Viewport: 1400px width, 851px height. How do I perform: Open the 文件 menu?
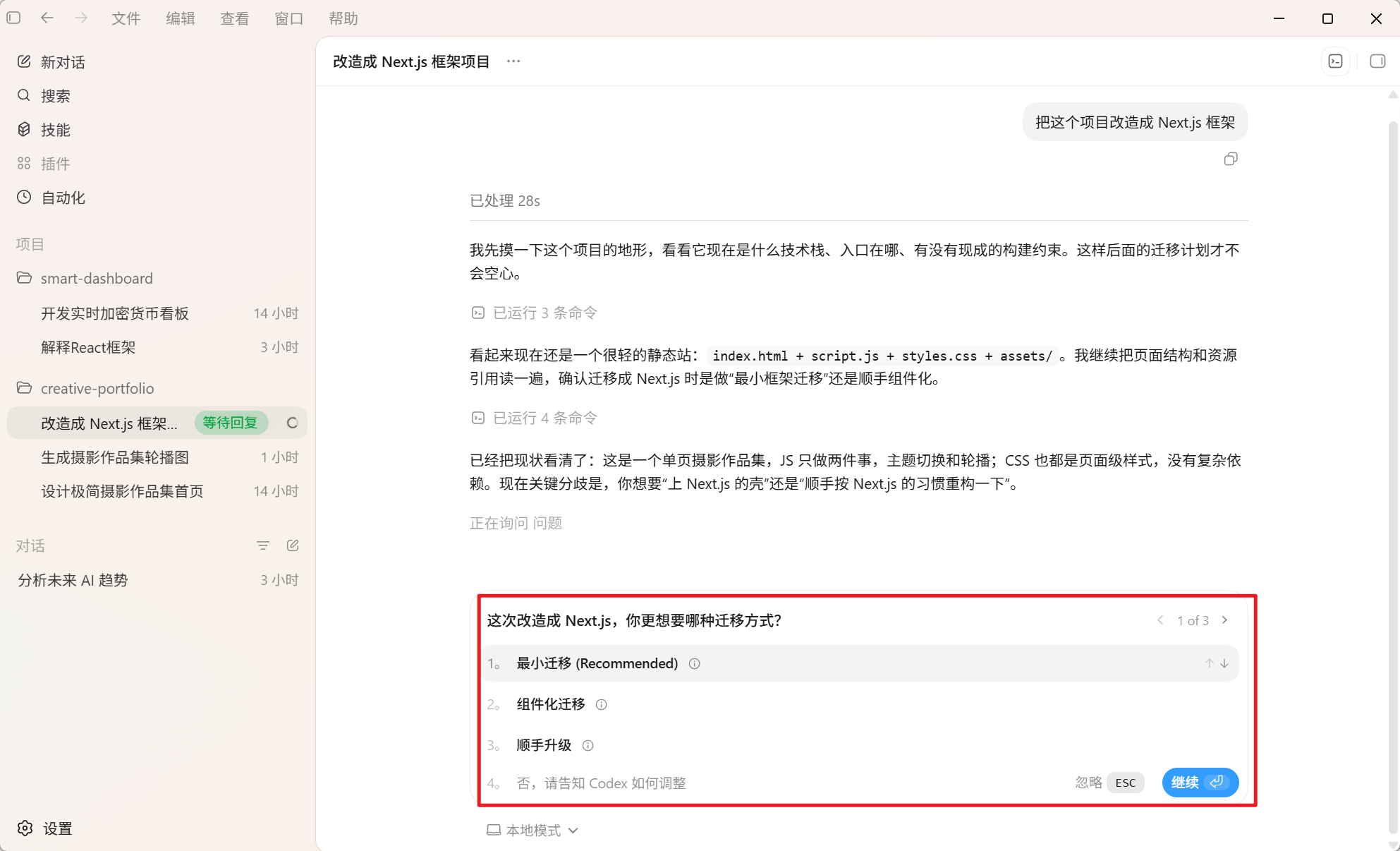126,18
